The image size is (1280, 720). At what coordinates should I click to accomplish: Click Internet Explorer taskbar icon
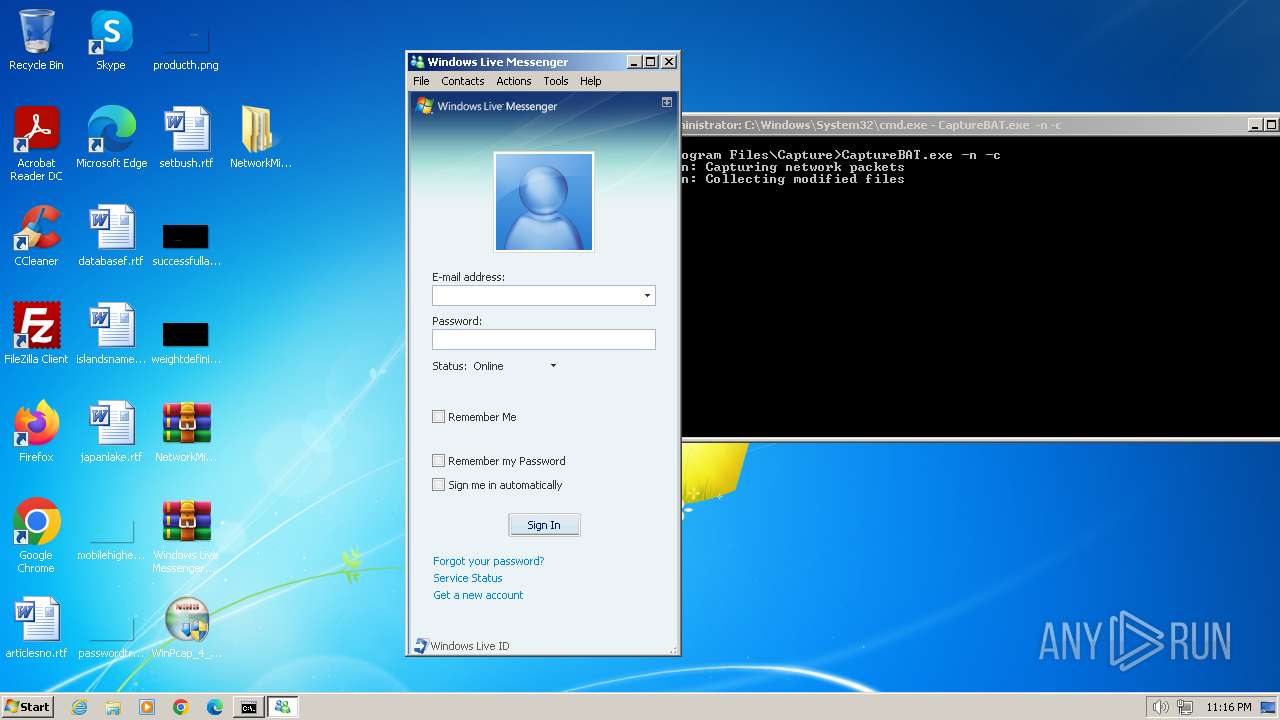click(79, 707)
